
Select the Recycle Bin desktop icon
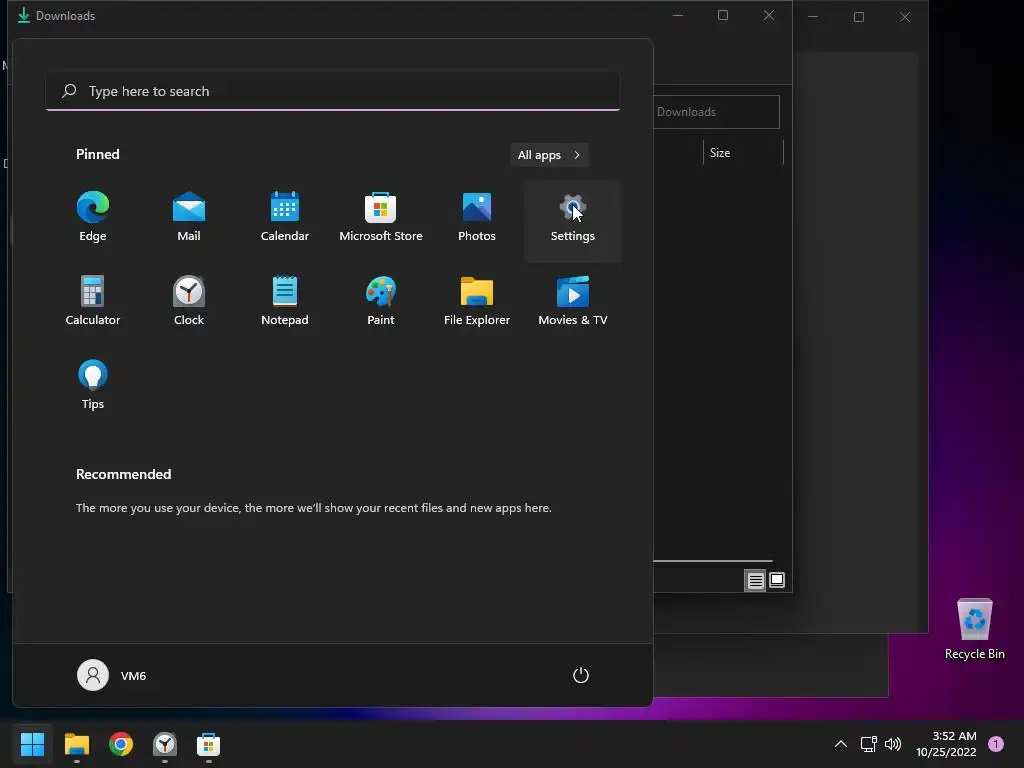974,630
